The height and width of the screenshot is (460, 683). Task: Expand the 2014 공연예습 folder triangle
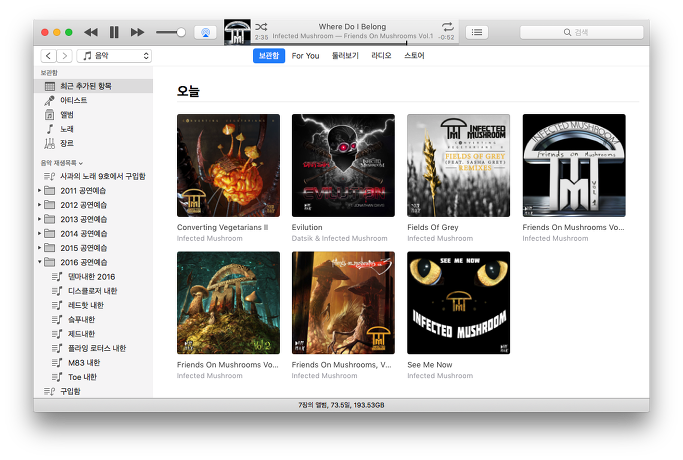click(x=39, y=233)
